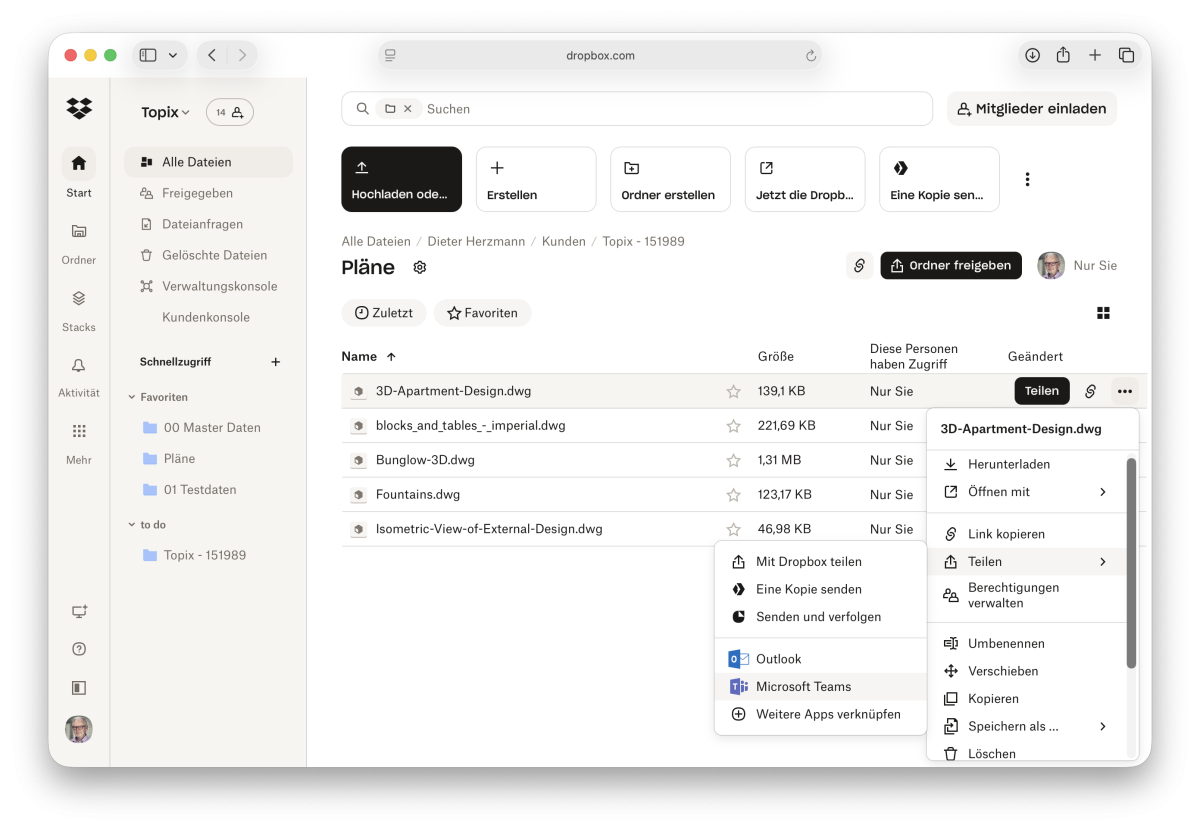Image resolution: width=1200 pixels, height=831 pixels.
Task: Open the Pläne folder settings gear
Action: pyautogui.click(x=420, y=267)
